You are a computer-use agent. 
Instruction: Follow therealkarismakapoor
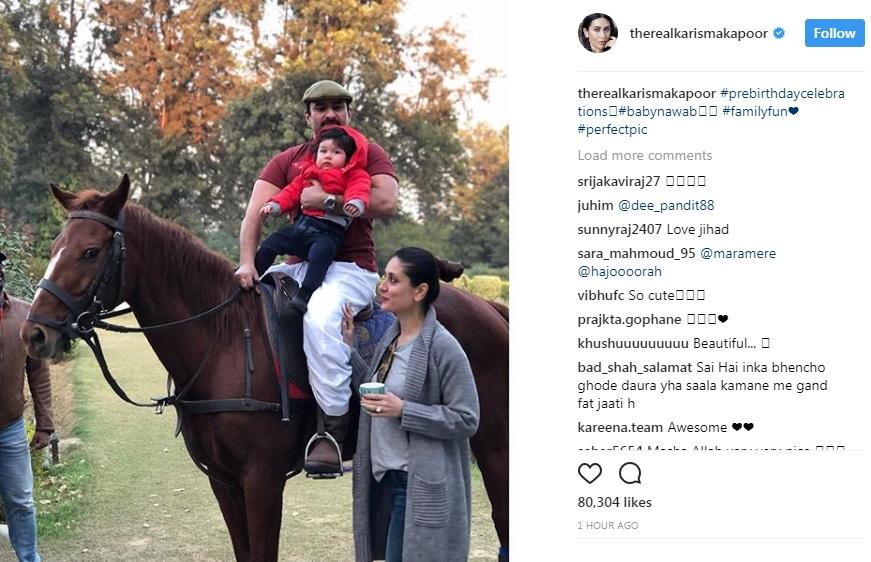[x=834, y=33]
